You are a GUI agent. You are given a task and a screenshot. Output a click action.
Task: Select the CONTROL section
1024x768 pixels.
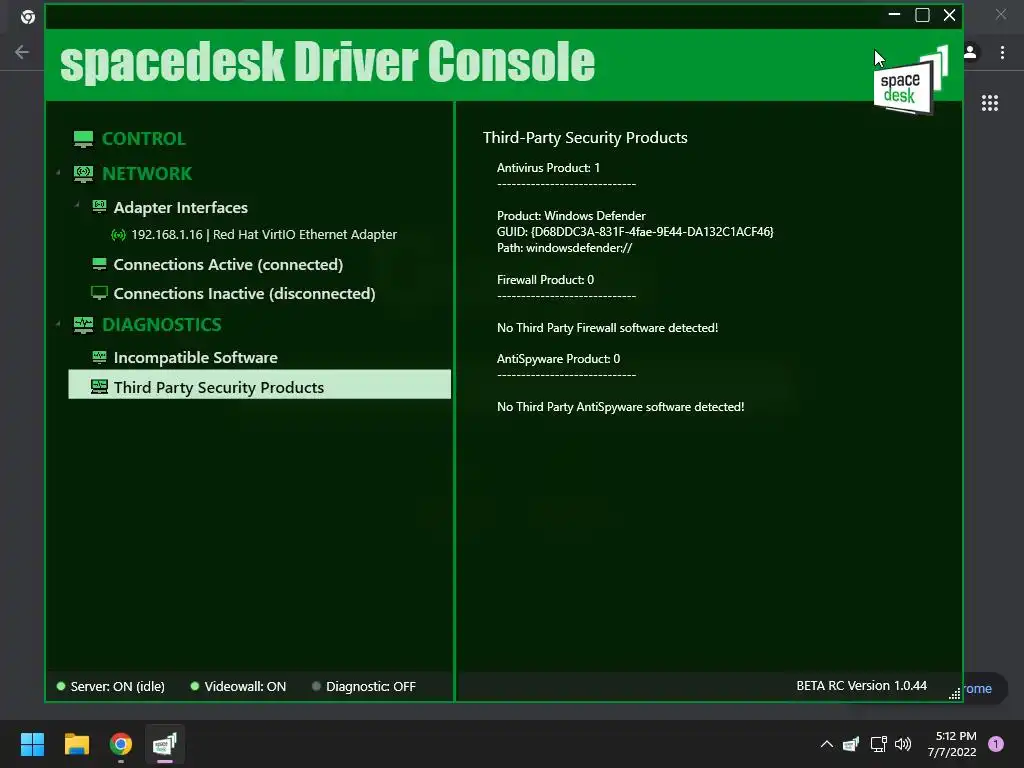click(144, 138)
